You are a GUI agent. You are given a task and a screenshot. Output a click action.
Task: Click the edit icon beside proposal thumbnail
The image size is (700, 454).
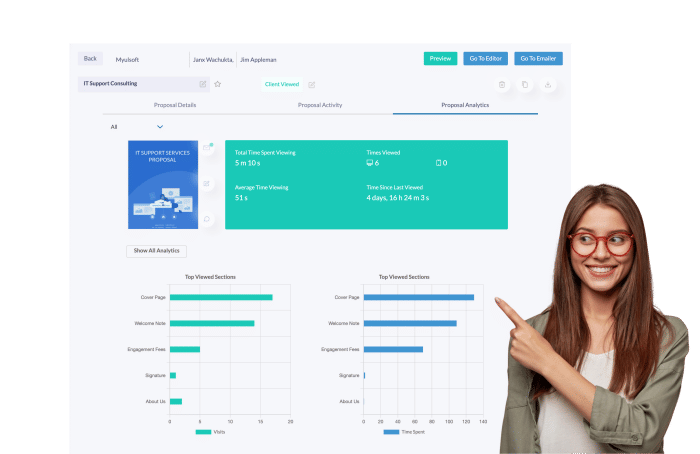click(x=208, y=184)
